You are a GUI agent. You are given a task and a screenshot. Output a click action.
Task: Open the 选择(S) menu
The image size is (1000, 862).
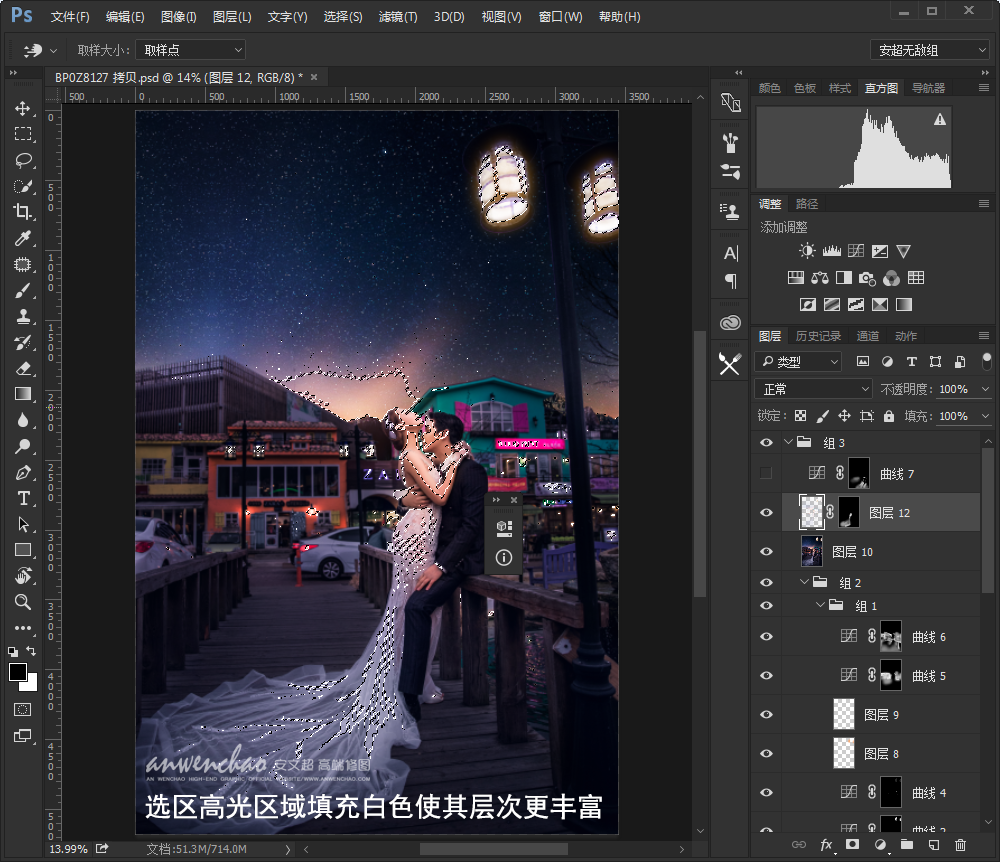(x=343, y=17)
